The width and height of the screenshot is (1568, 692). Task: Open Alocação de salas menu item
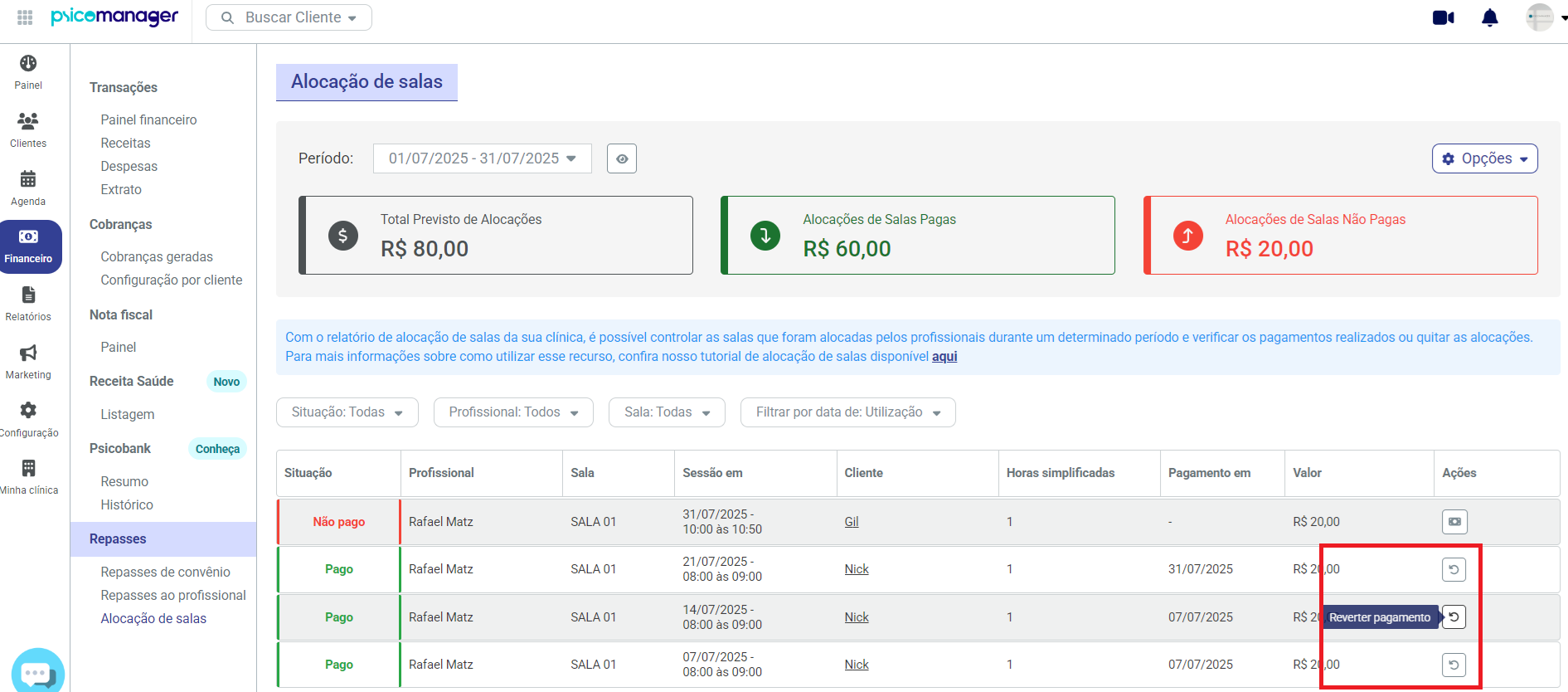pyautogui.click(x=153, y=619)
